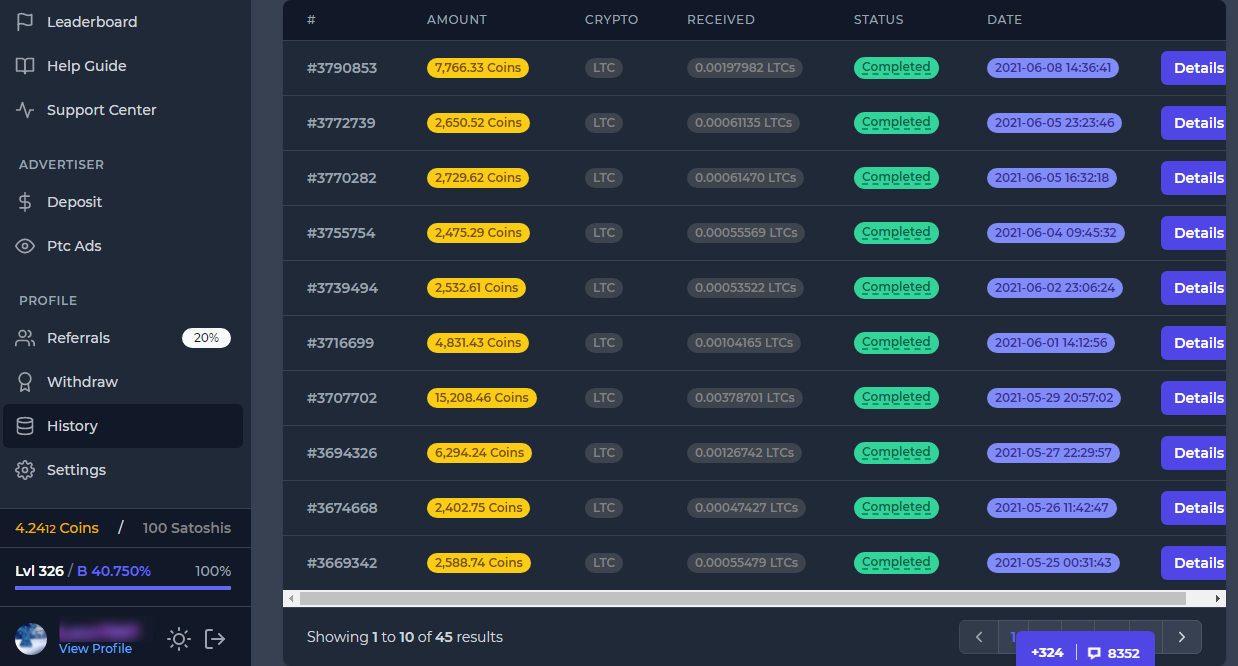This screenshot has width=1238, height=666.
Task: Click the 15,208.46 Coins amount
Action: point(482,398)
